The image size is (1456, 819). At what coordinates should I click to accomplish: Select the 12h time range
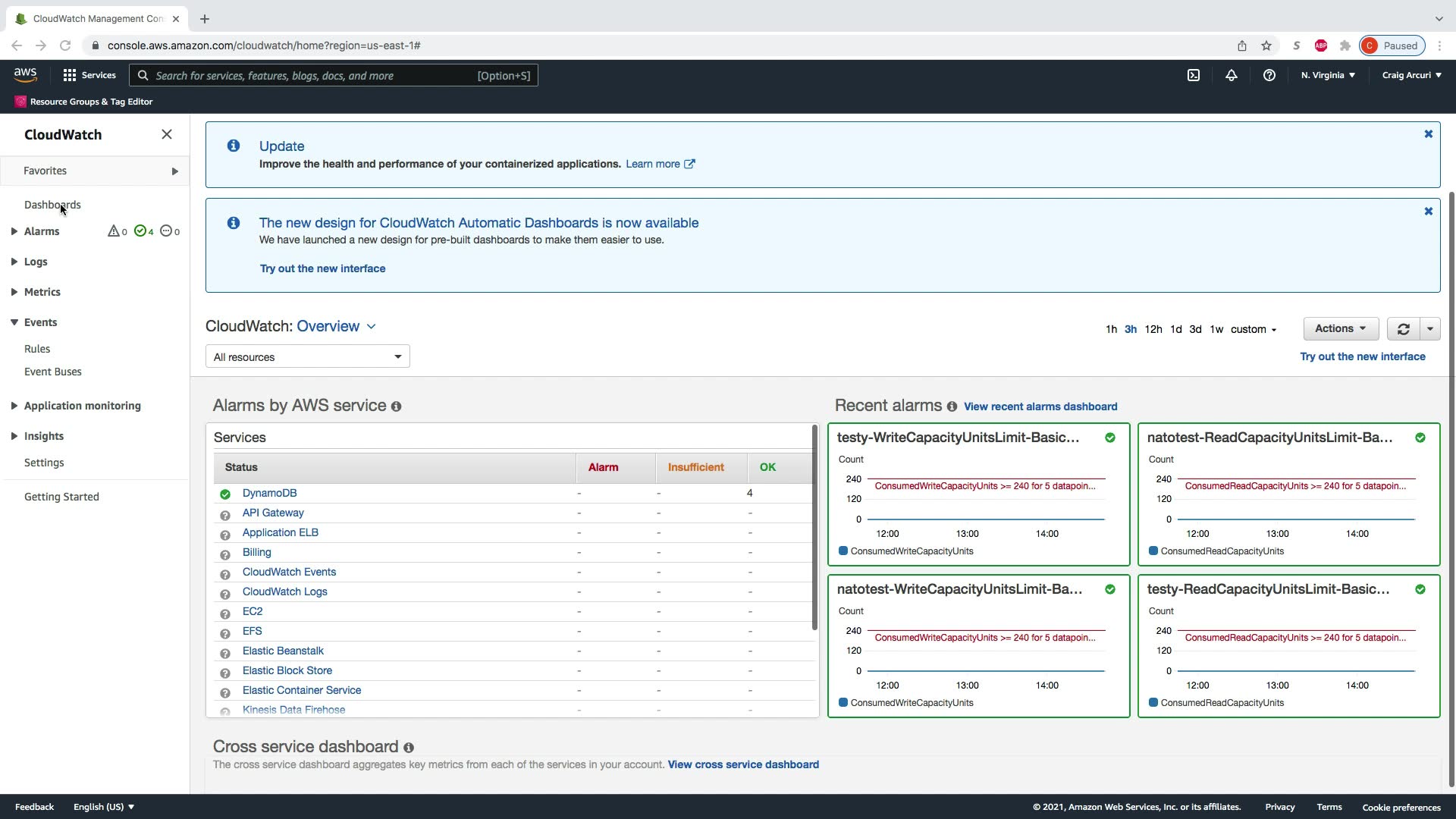(x=1153, y=329)
